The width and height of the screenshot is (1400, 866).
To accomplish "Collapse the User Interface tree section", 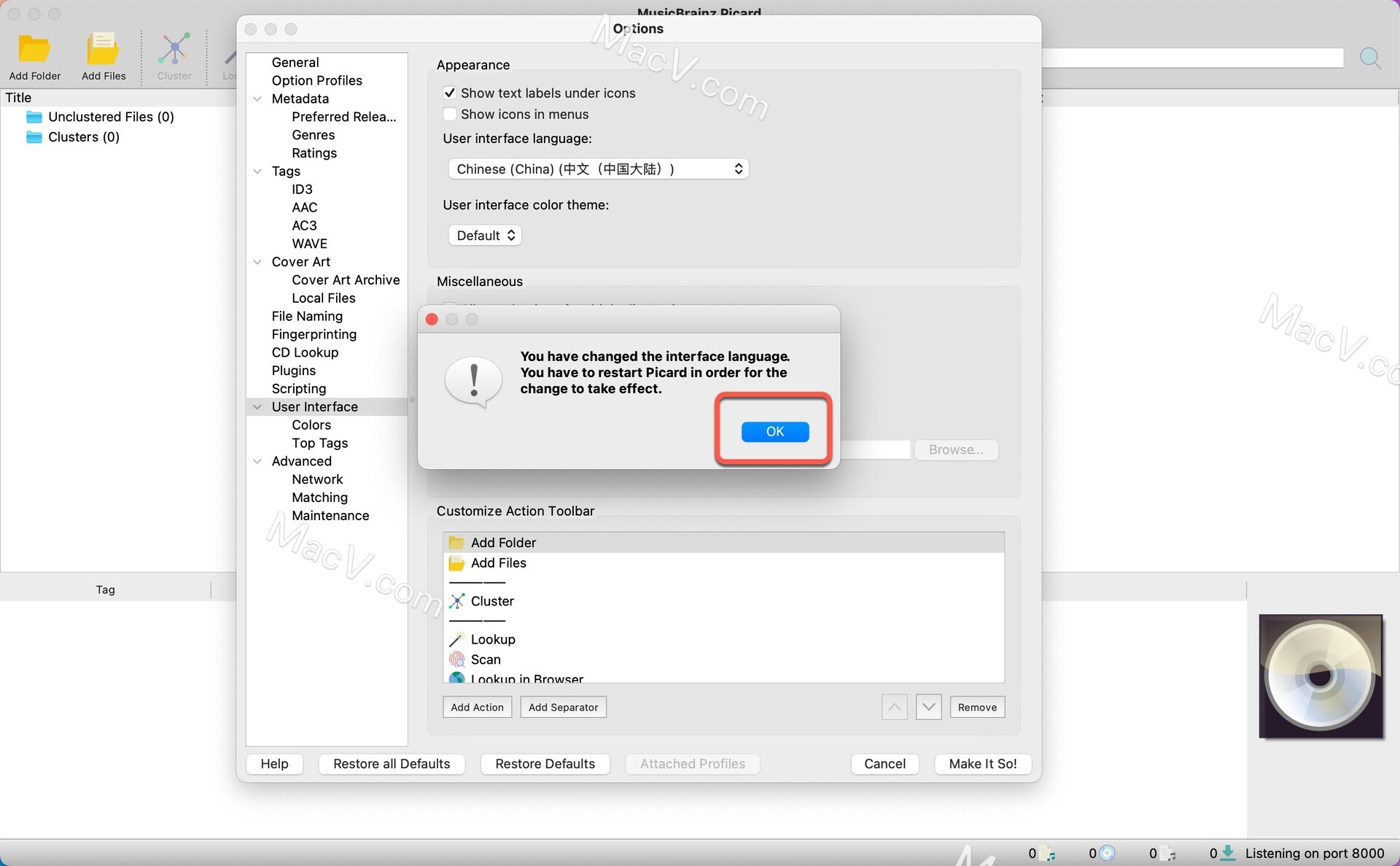I will point(257,407).
